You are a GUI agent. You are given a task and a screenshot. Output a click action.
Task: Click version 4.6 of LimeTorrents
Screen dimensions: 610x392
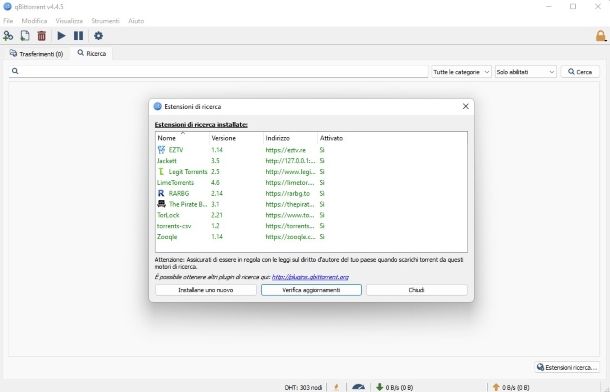click(216, 182)
